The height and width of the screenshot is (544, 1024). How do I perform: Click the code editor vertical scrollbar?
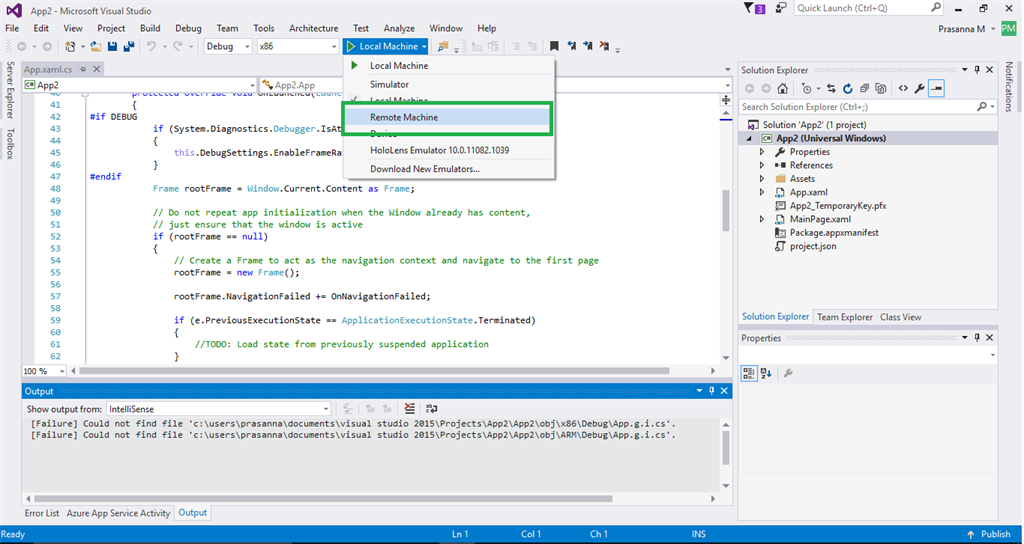(725, 210)
